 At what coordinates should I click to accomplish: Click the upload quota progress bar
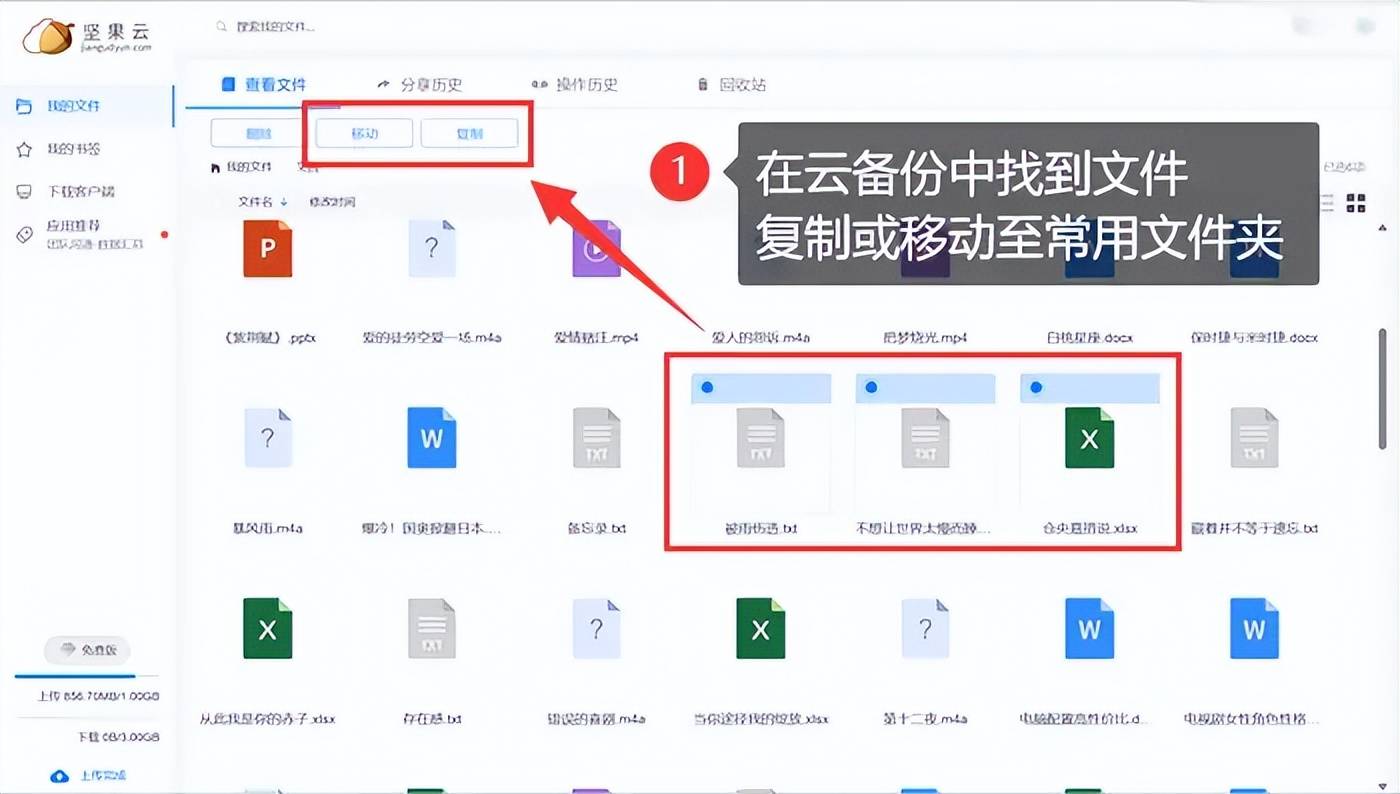coord(87,678)
